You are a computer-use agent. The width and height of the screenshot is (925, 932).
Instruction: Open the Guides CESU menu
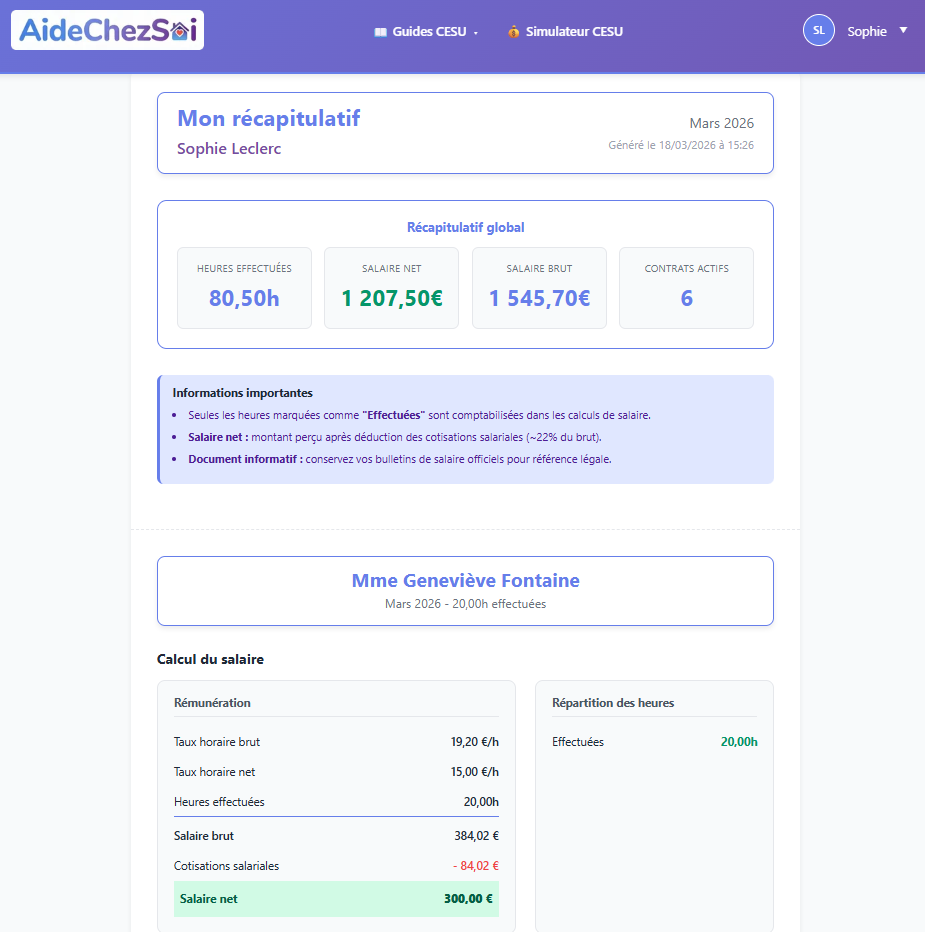click(x=428, y=32)
